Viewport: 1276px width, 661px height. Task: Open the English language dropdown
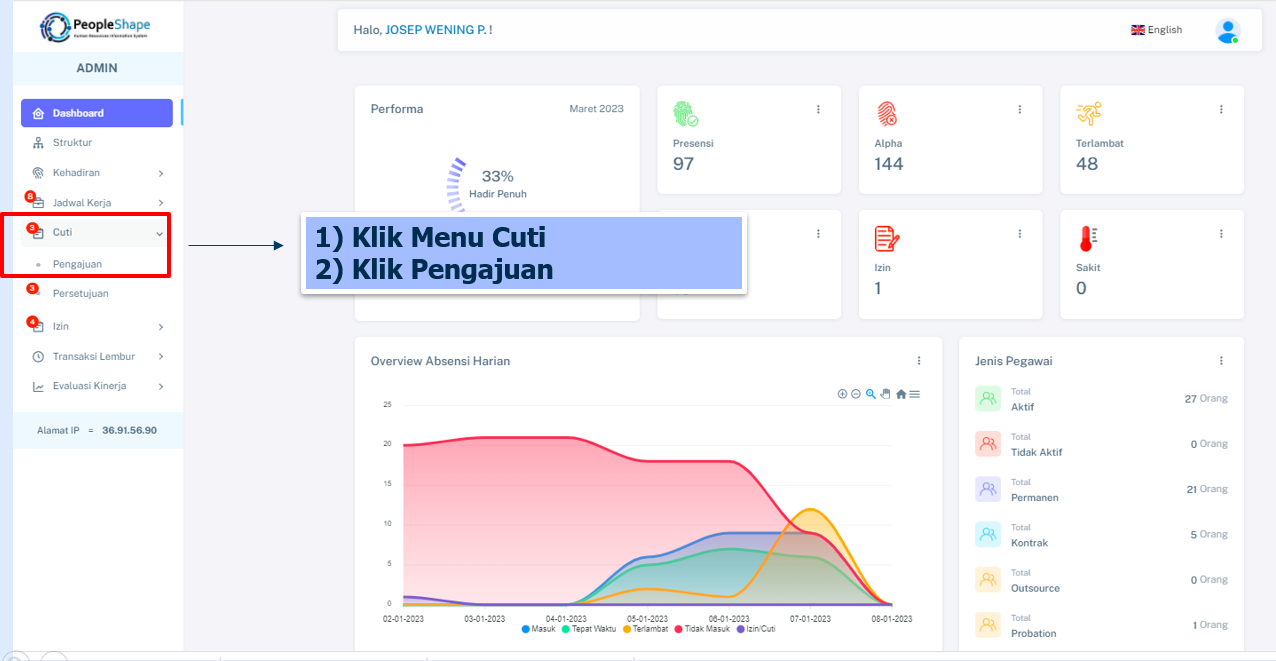pos(1156,30)
